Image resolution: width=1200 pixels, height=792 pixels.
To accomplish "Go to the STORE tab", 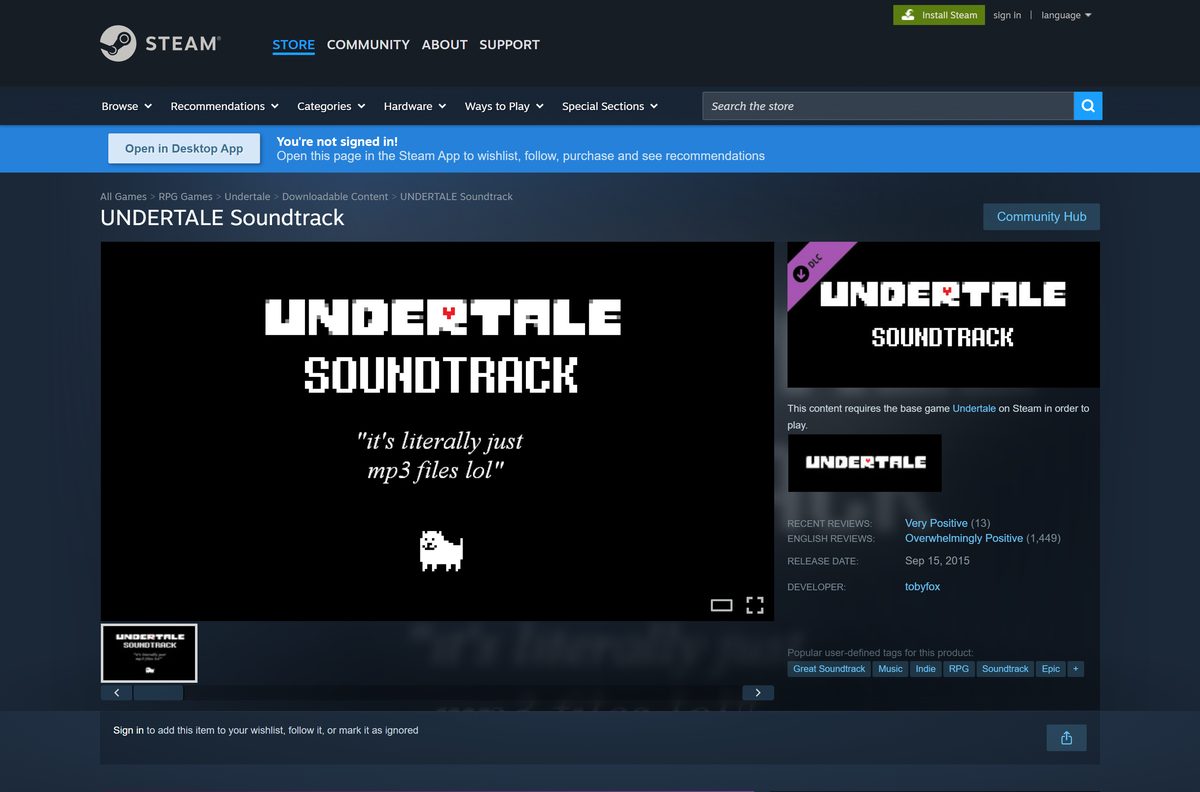I will pos(293,45).
